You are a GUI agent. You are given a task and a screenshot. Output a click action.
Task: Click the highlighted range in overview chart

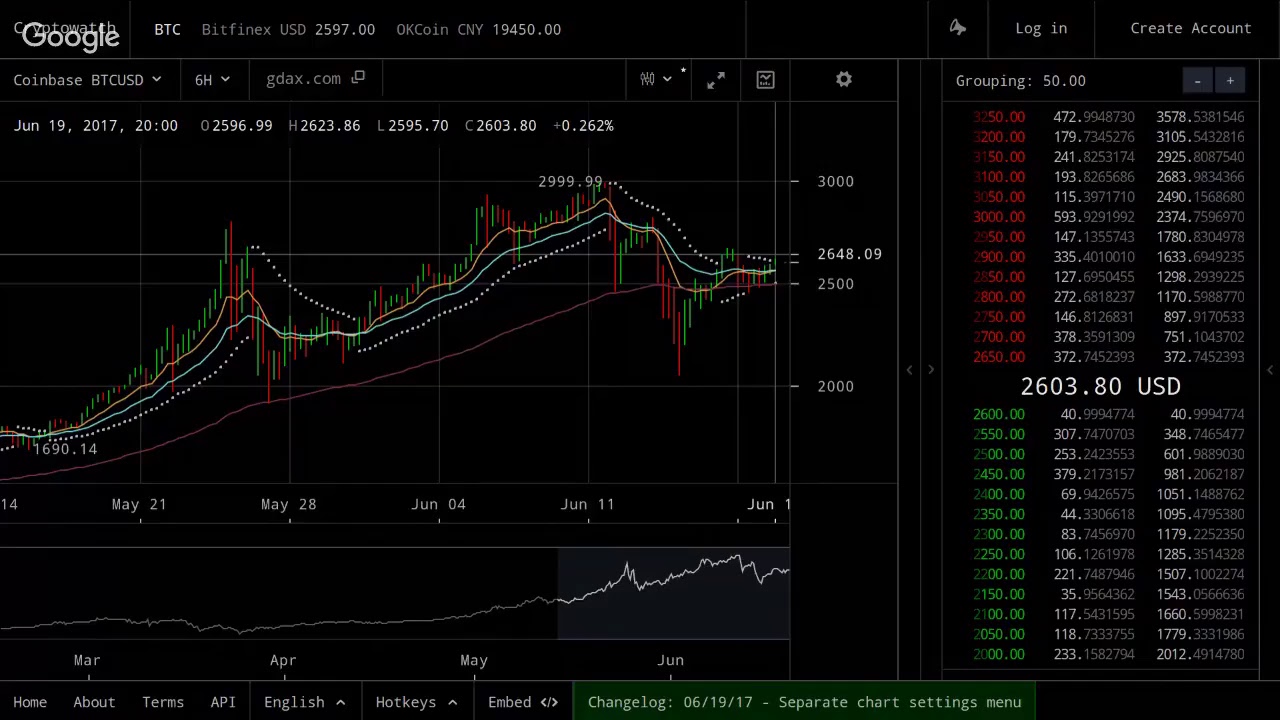[x=674, y=594]
